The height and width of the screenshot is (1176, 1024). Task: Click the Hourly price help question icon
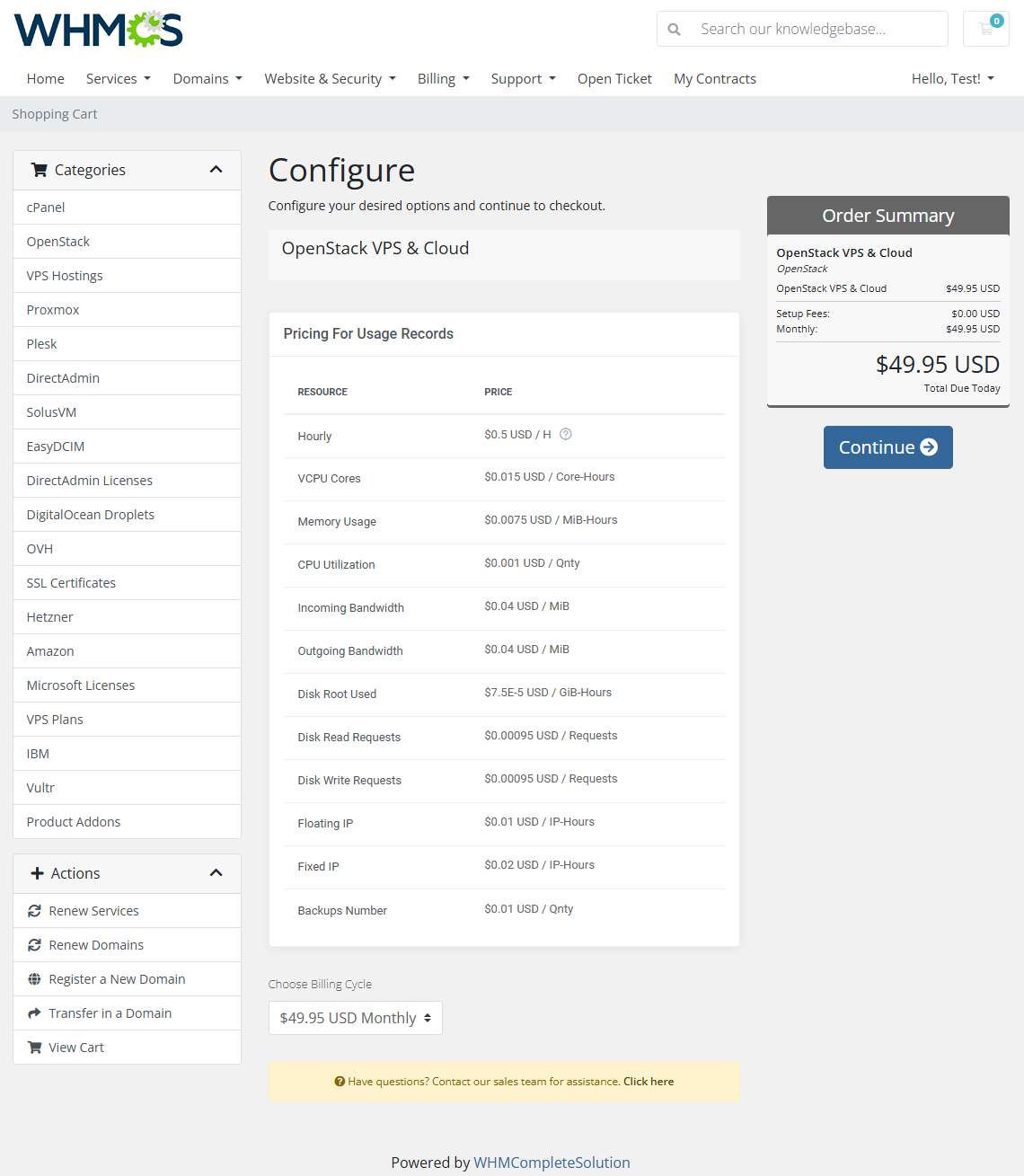pos(566,434)
